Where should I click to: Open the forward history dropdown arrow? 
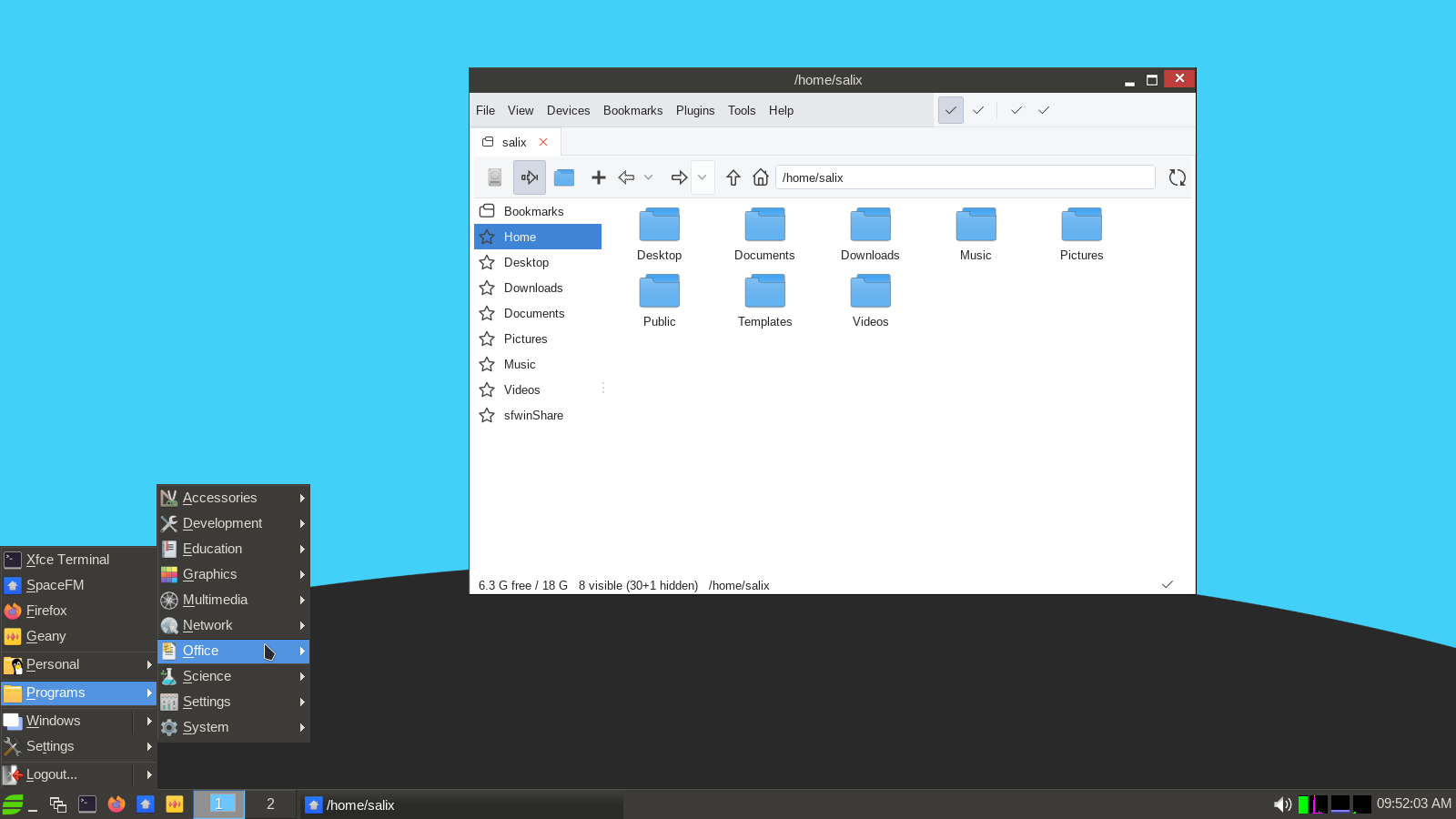[703, 177]
